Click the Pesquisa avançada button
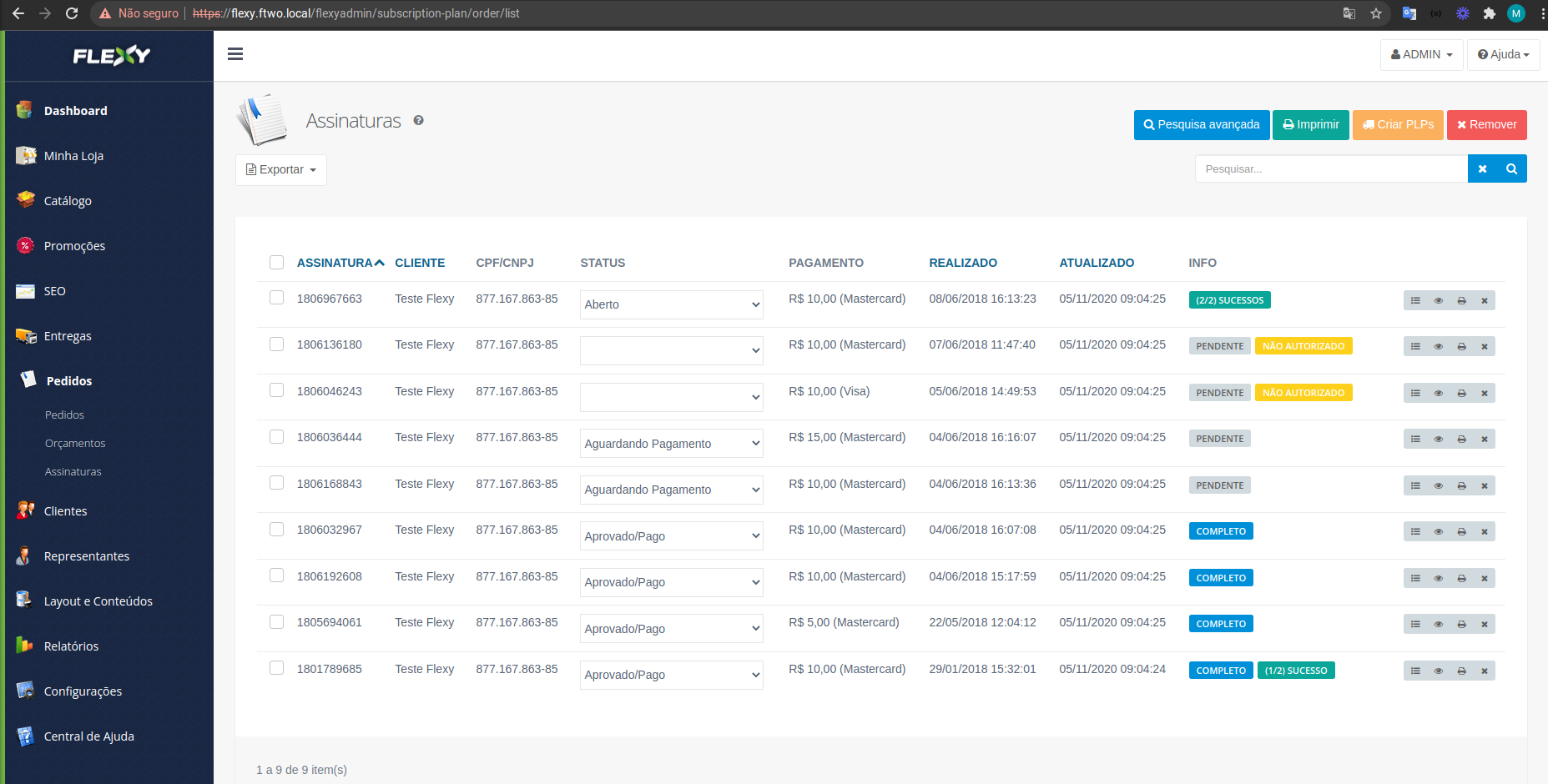1548x784 pixels. [1201, 125]
